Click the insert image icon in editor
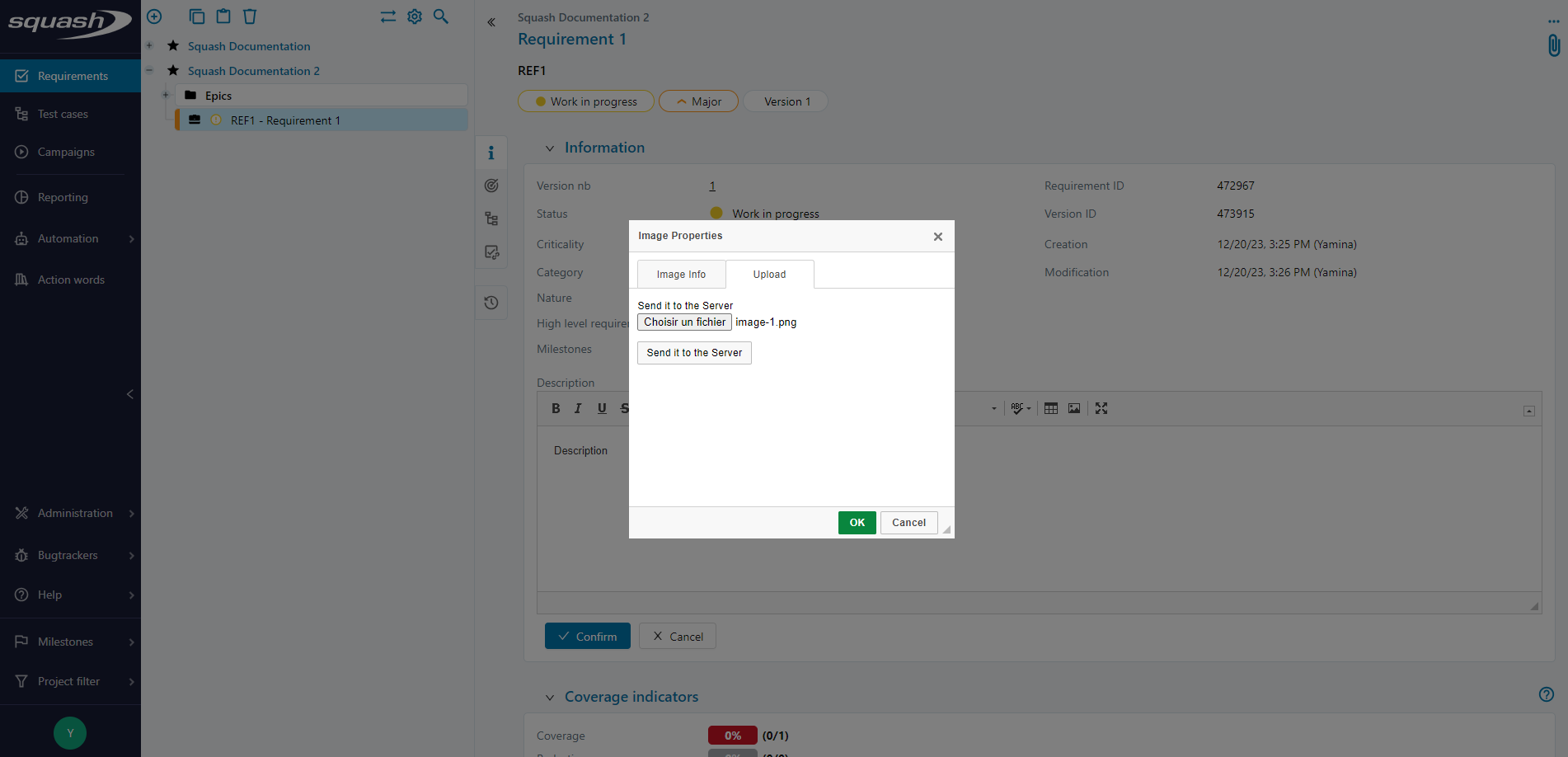The image size is (1568, 757). click(1074, 408)
